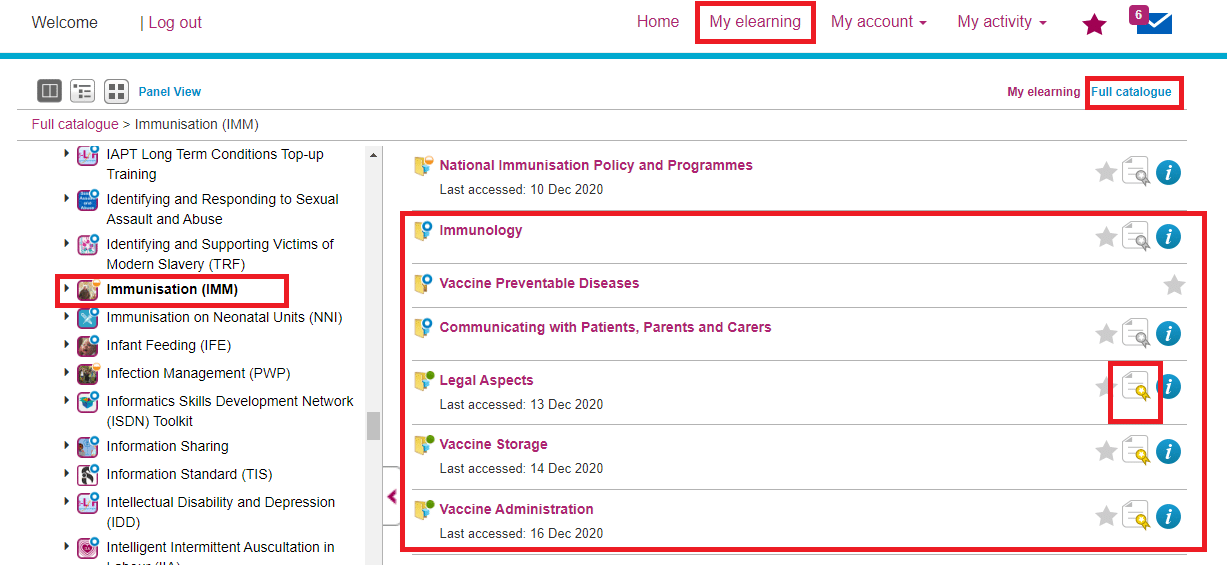This screenshot has height=565, width=1227.
Task: Select the Full catalogue tab
Action: (1131, 92)
